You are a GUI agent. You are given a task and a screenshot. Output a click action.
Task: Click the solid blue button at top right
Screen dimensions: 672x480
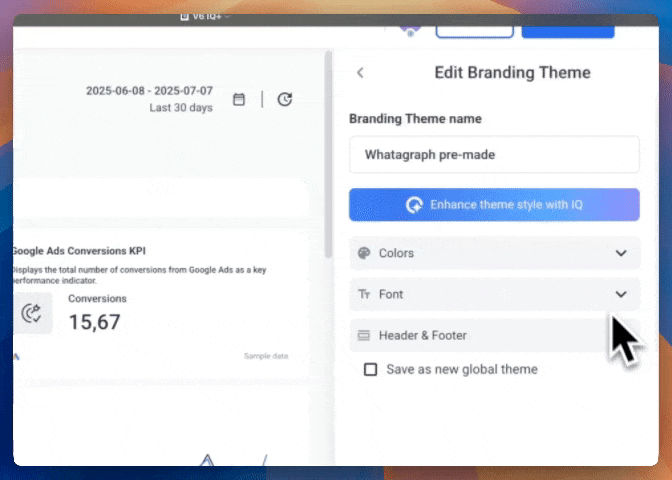568,31
